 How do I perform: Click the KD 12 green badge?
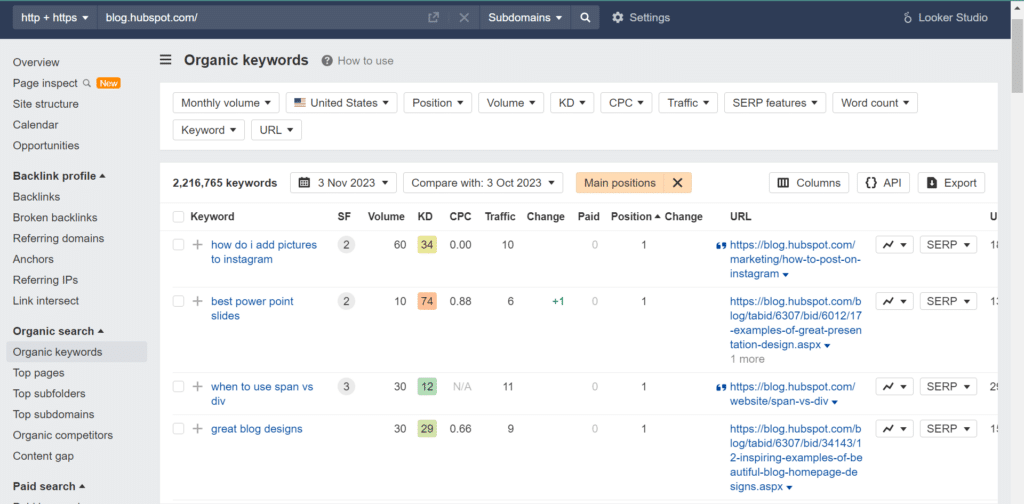[x=426, y=386]
